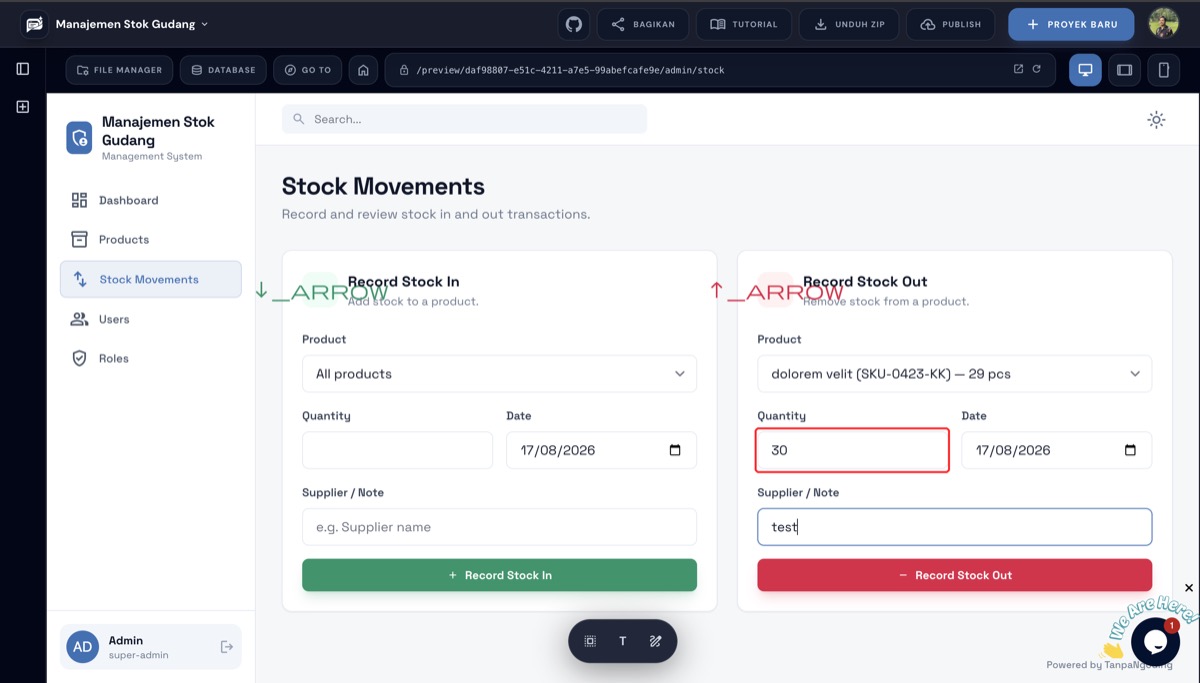Toggle the left sidebar panel icon

pyautogui.click(x=23, y=69)
